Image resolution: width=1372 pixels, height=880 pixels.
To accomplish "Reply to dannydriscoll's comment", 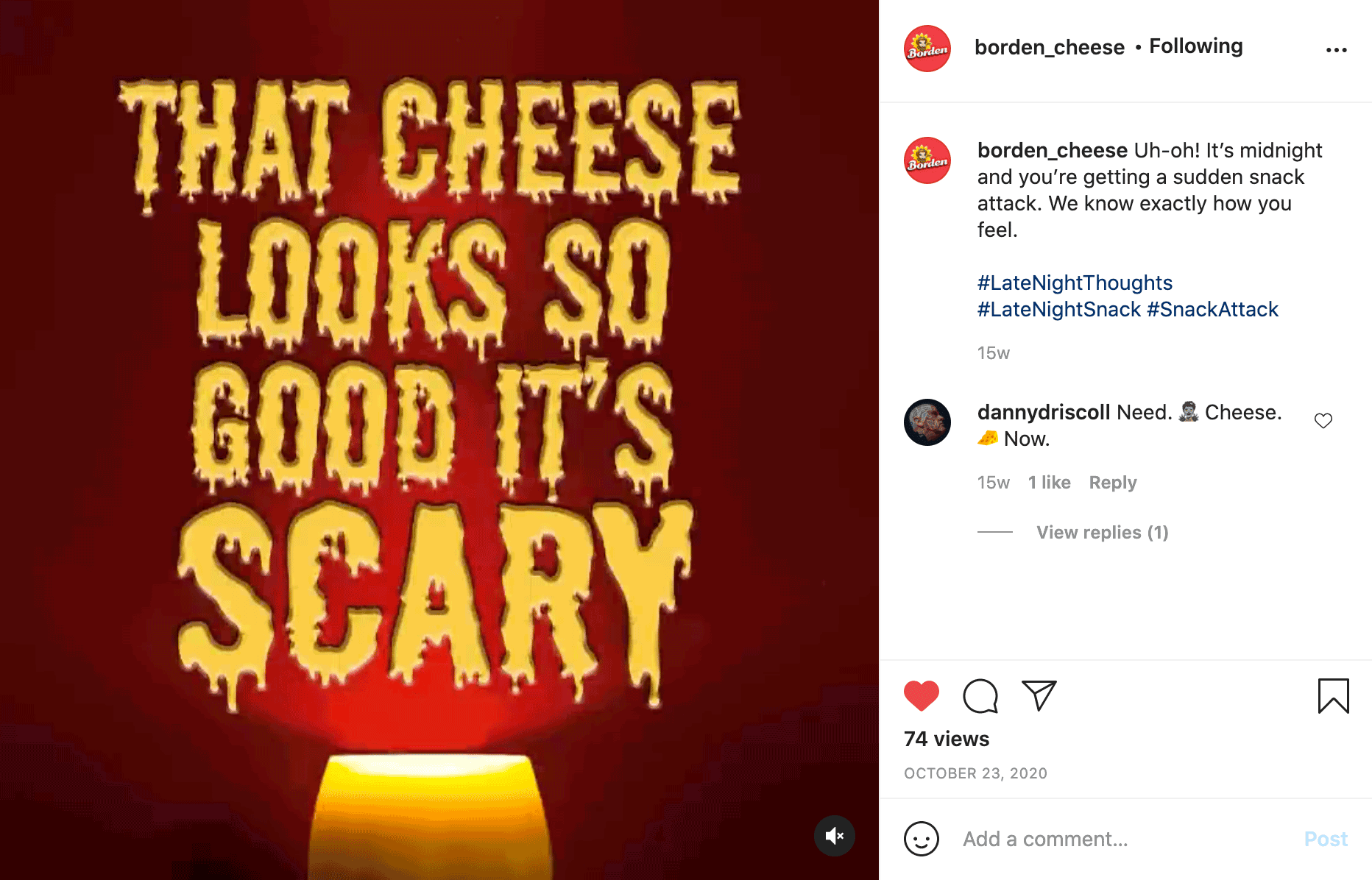I will (1112, 483).
